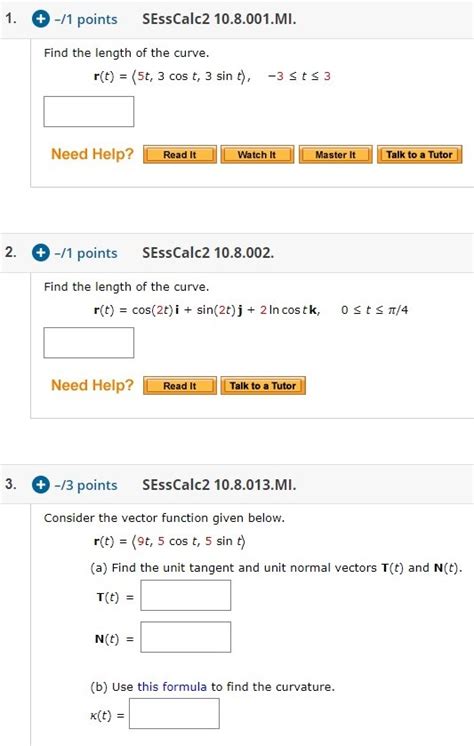Expand question 3 points plus icon

(x=40, y=485)
